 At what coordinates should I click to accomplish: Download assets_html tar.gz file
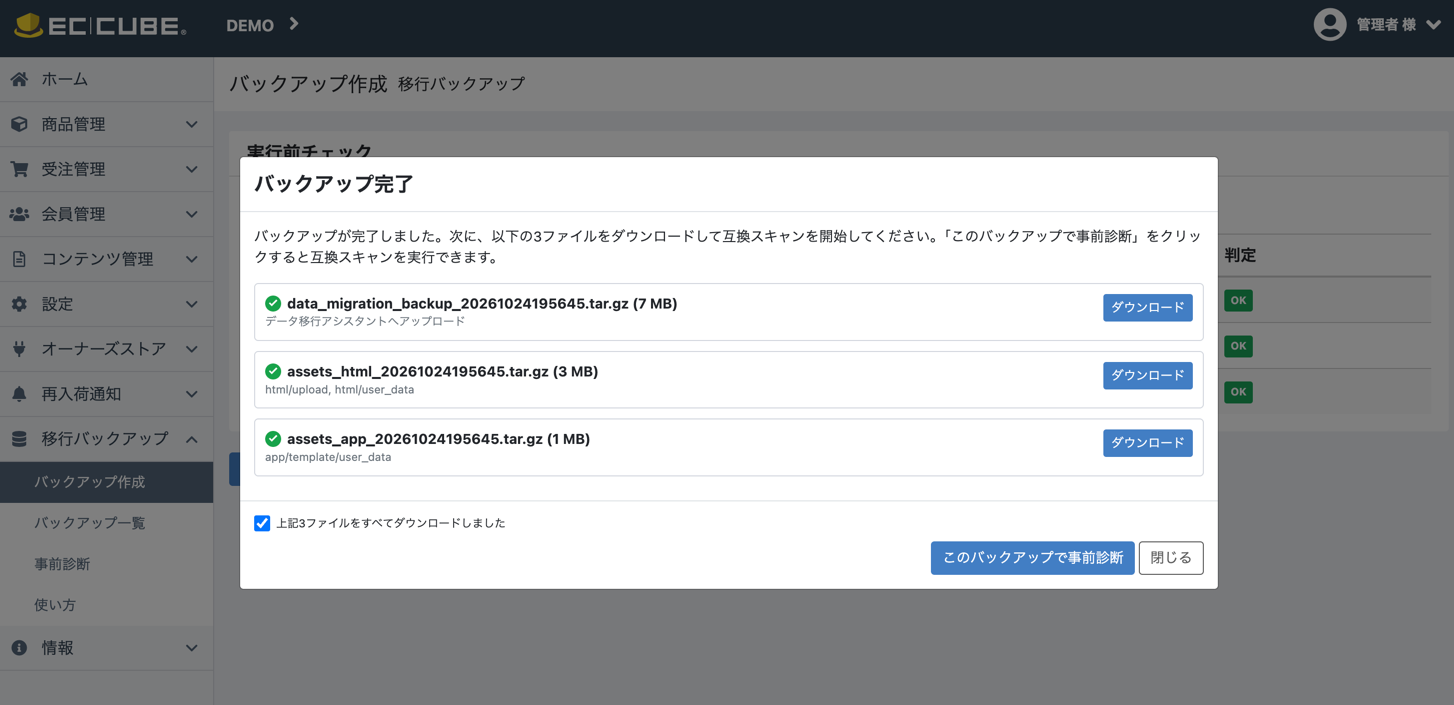tap(1147, 375)
